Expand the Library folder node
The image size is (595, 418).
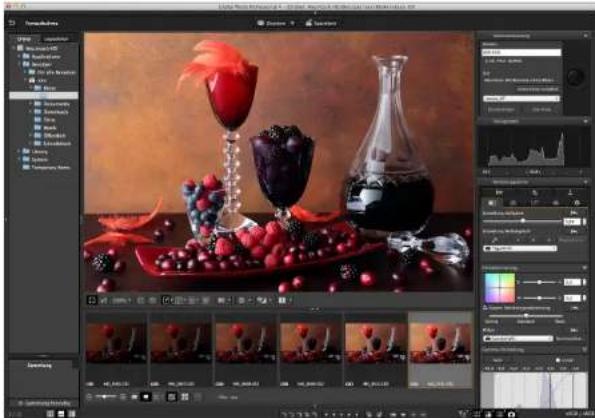click(x=19, y=151)
